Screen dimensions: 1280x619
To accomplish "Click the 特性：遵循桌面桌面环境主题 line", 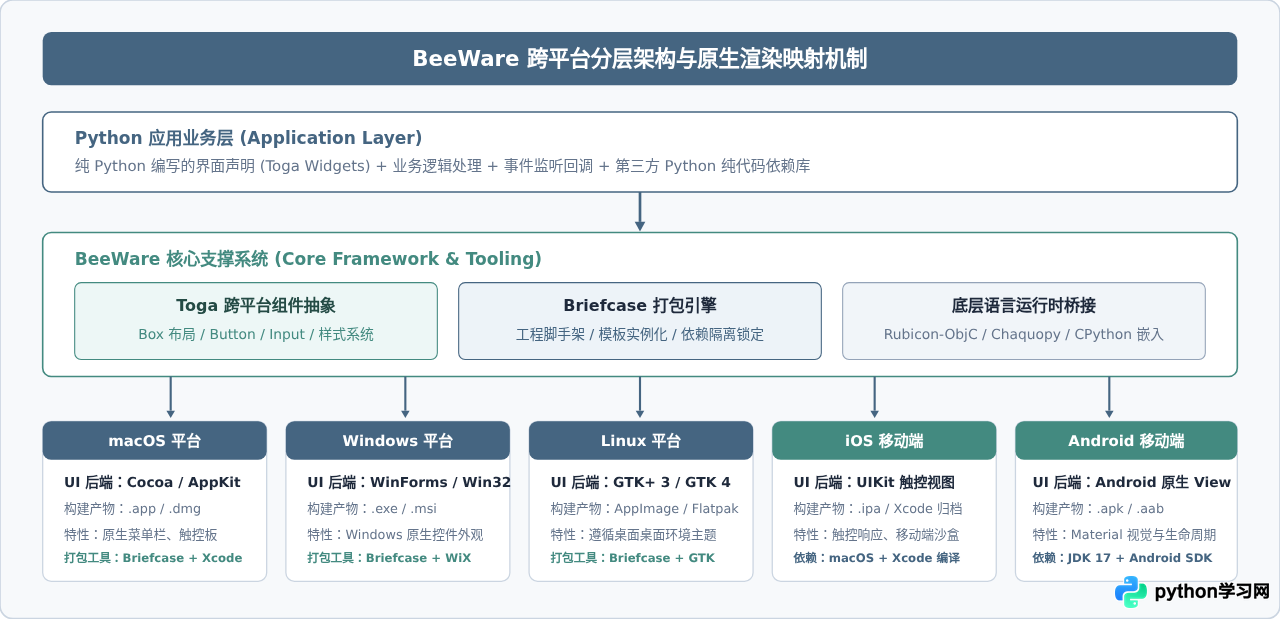I will 633,534.
